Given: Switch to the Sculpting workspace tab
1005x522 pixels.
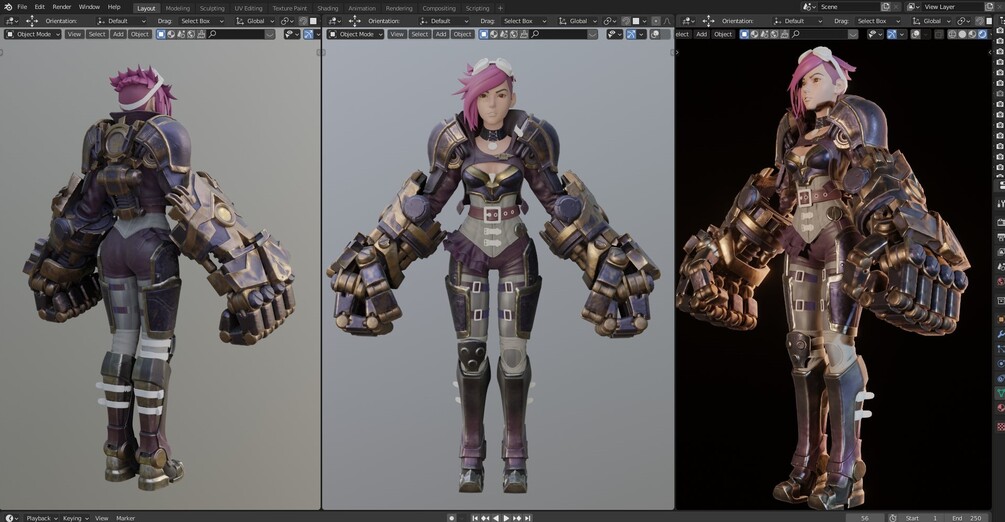Looking at the screenshot, I should [212, 8].
